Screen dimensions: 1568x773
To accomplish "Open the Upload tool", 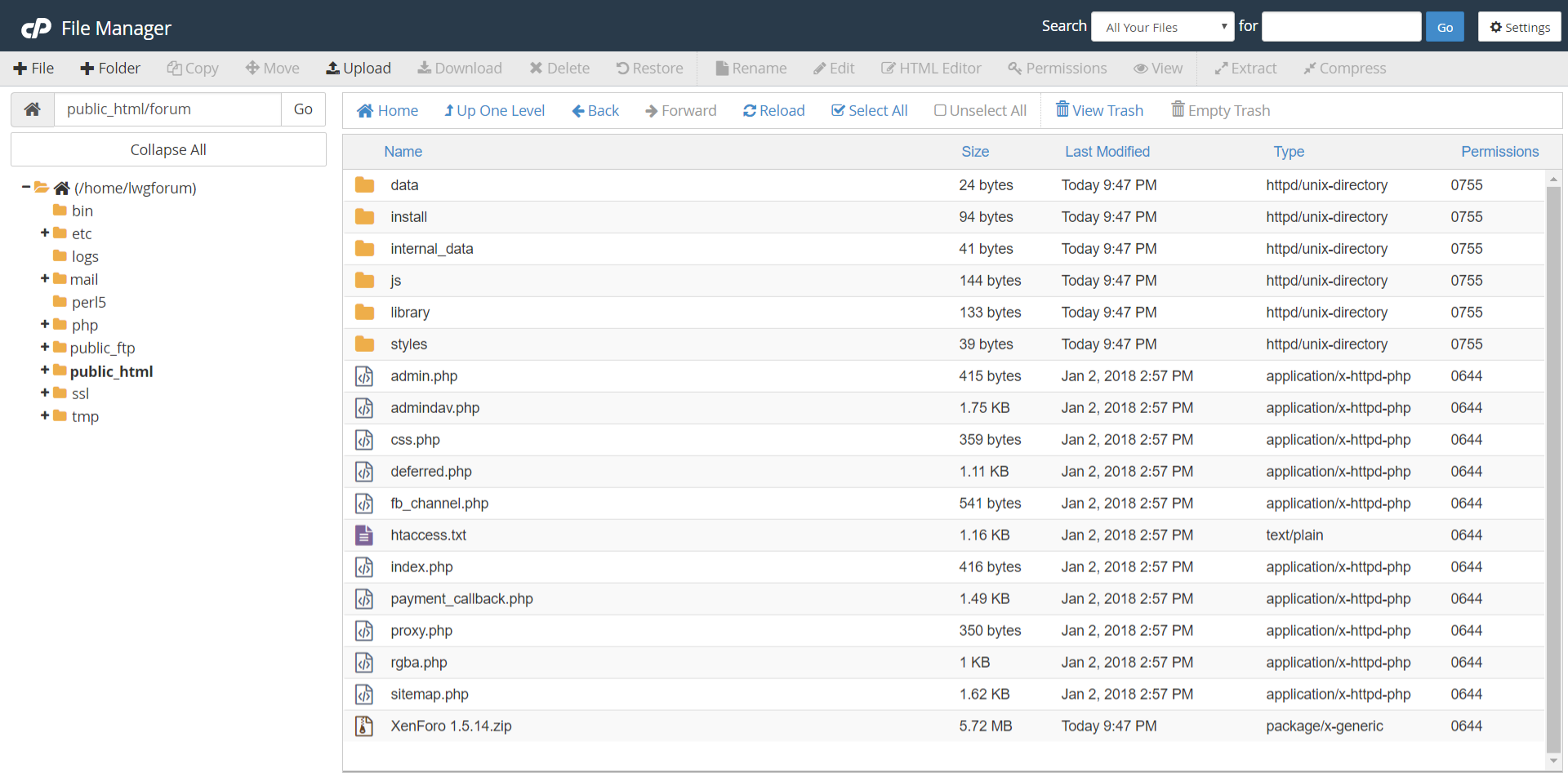I will pyautogui.click(x=359, y=69).
